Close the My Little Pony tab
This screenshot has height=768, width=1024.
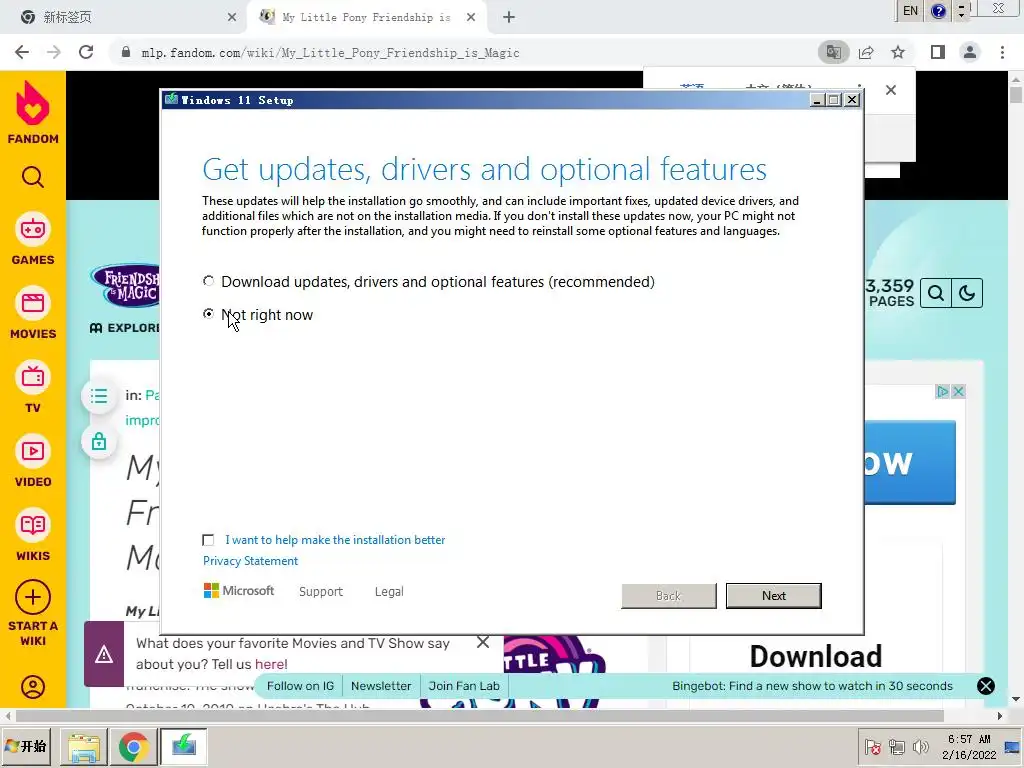pos(471,17)
